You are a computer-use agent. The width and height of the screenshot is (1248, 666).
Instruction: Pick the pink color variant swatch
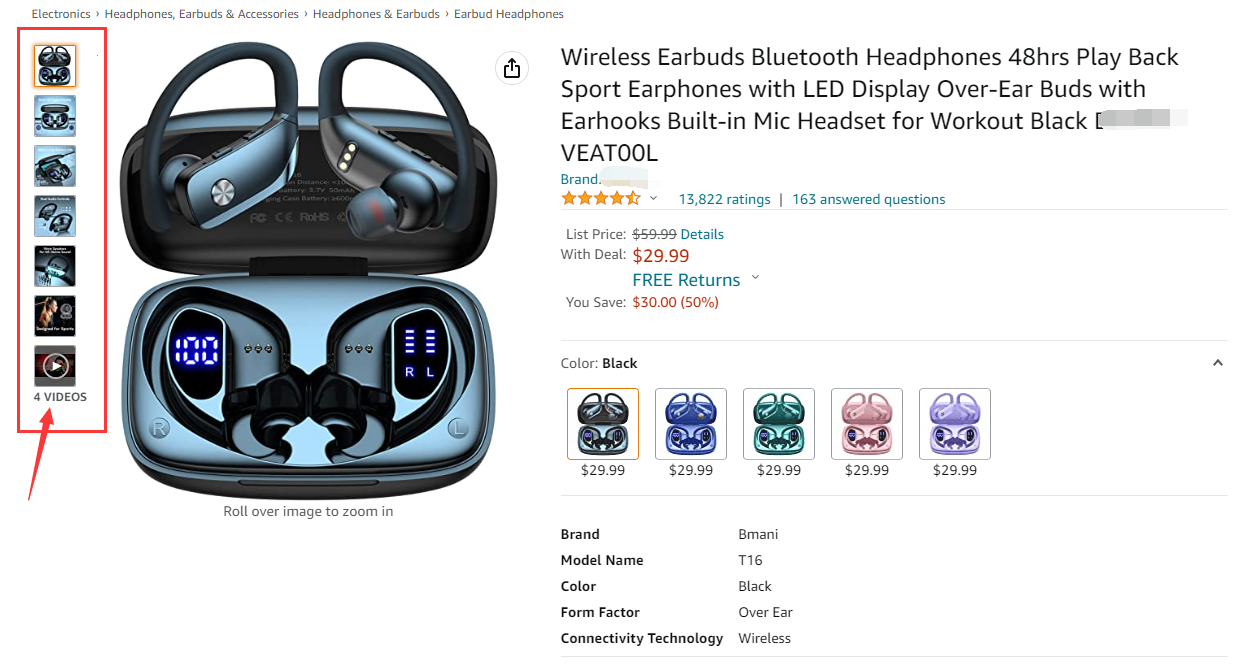point(867,424)
